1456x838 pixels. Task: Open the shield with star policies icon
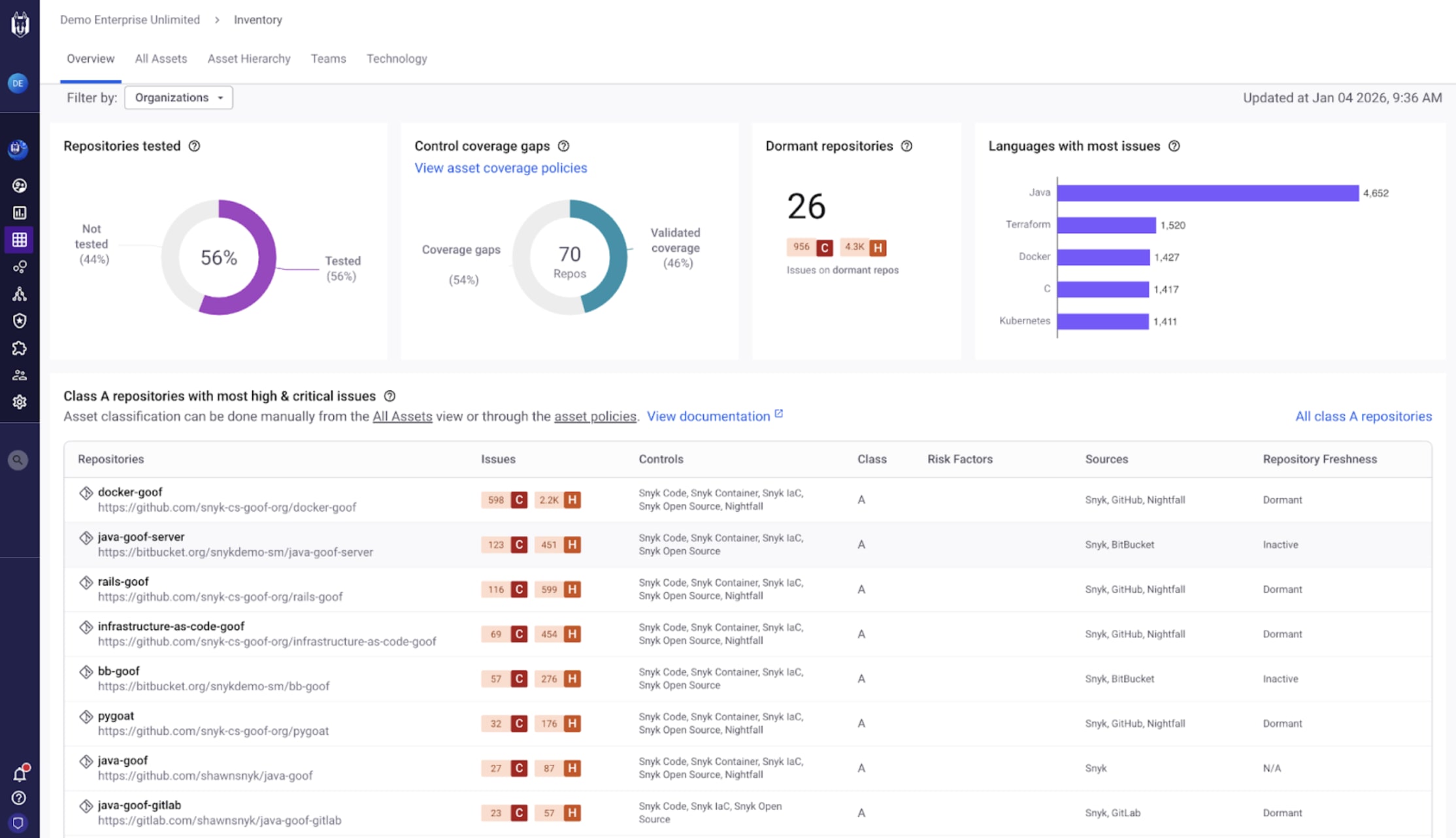point(20,320)
